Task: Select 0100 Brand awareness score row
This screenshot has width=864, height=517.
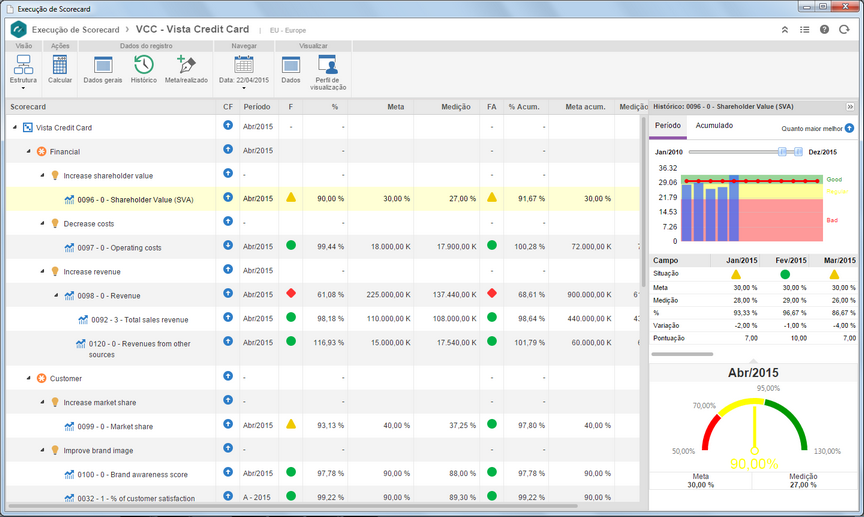Action: [322, 473]
